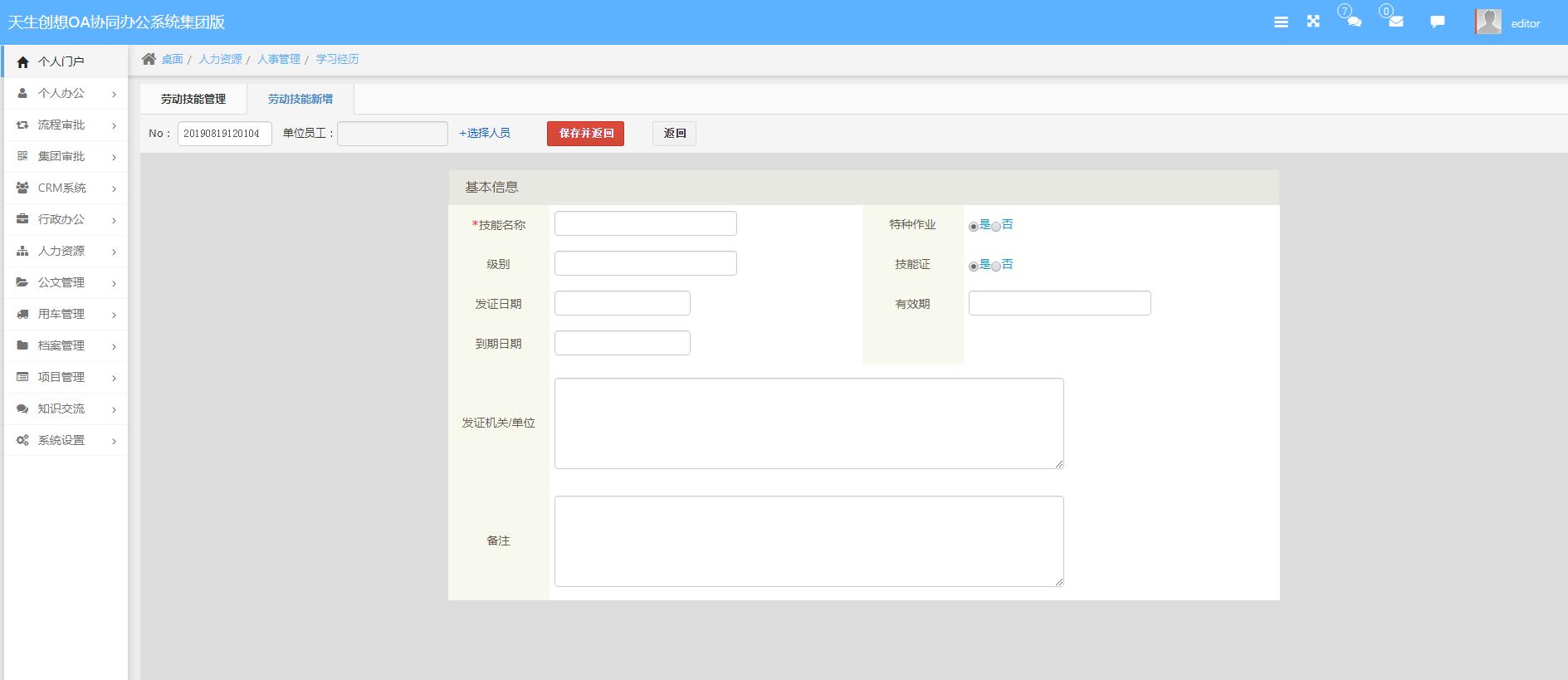Click the 天生创想OA协同办公系统集团版 title
This screenshot has width=1568, height=680.
[116, 22]
